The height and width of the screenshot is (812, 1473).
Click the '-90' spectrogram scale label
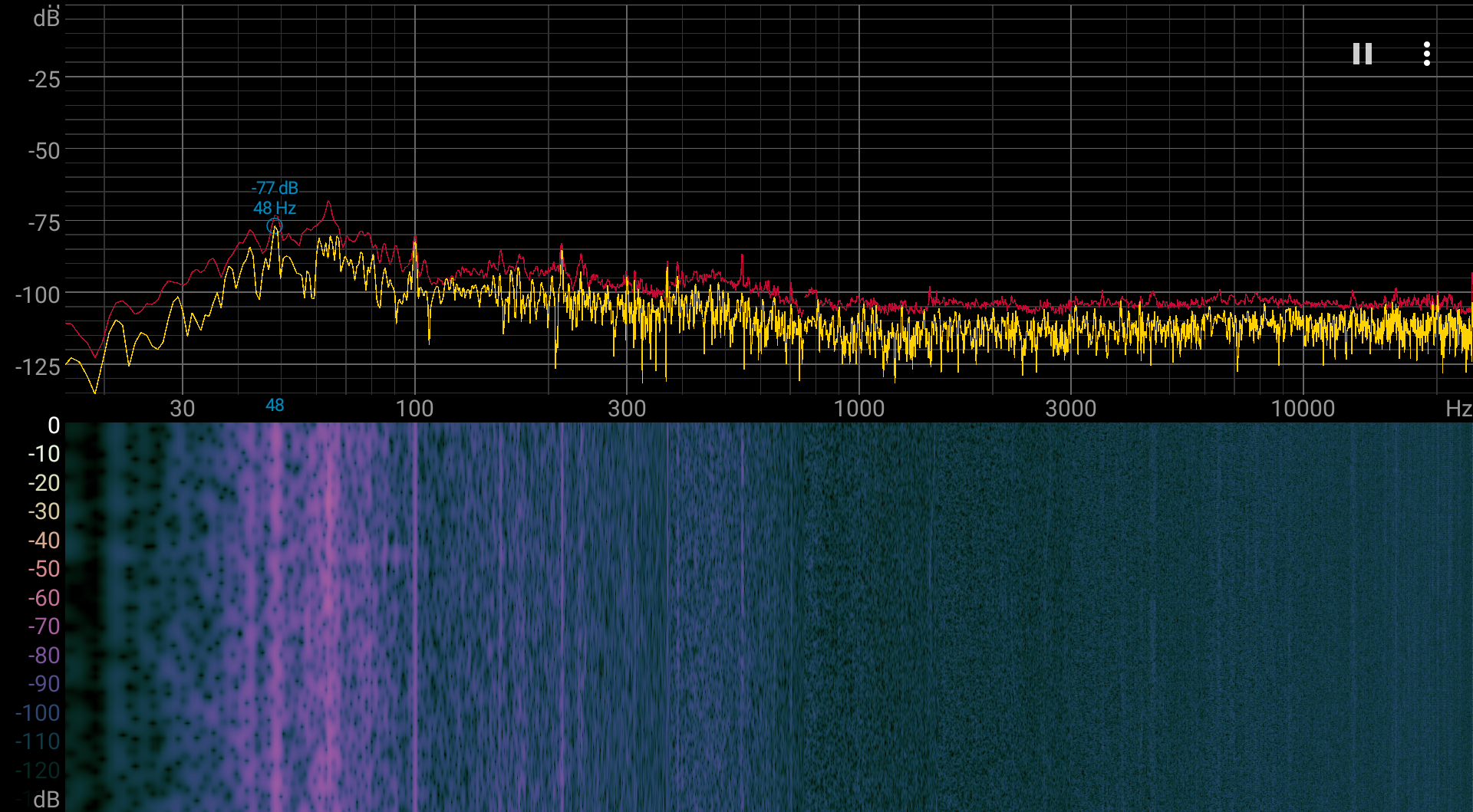(44, 684)
